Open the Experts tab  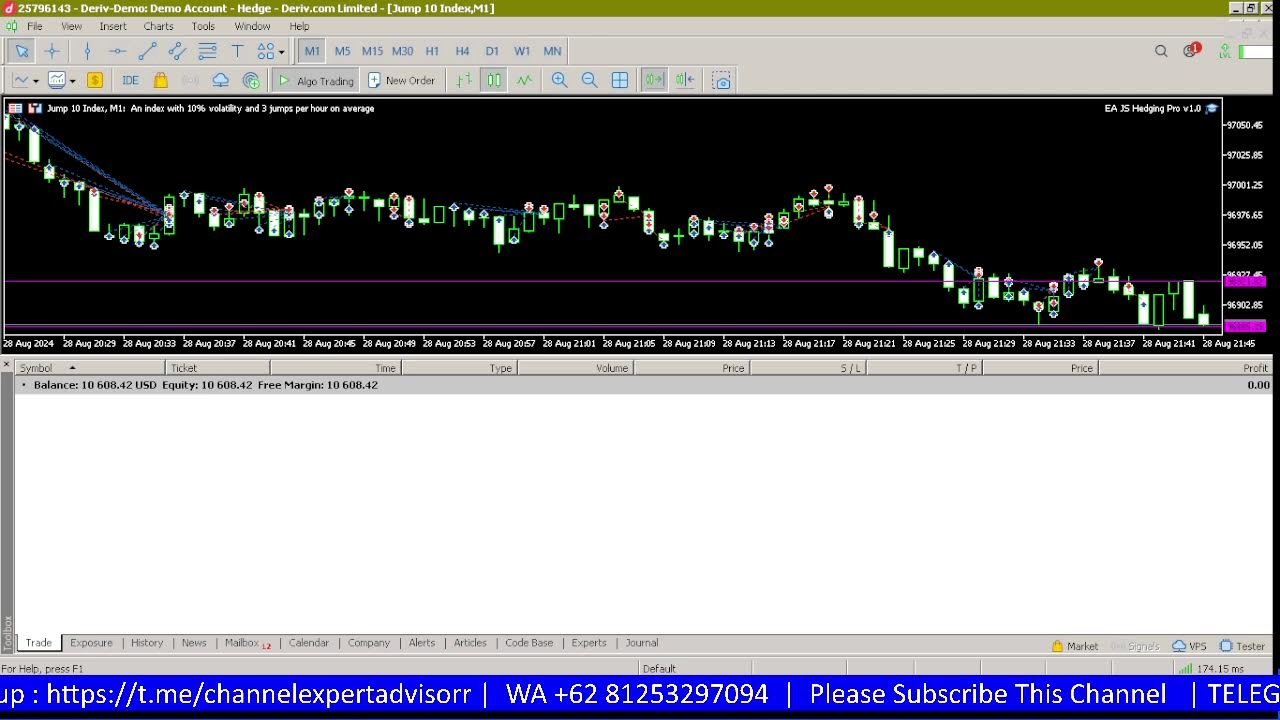point(589,643)
